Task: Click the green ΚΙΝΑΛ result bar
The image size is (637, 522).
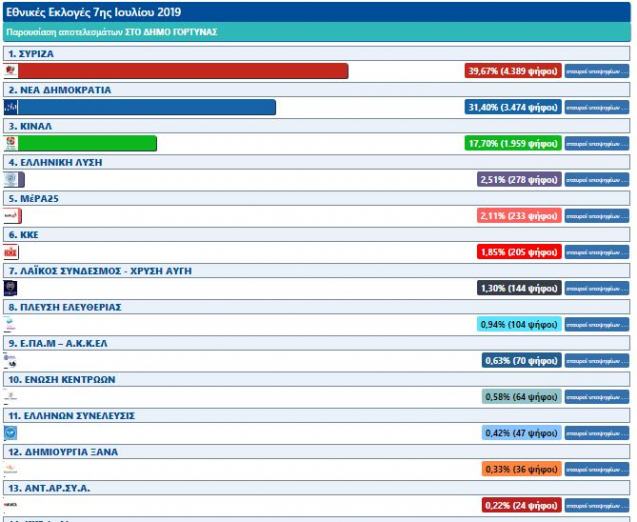Action: tap(87, 143)
